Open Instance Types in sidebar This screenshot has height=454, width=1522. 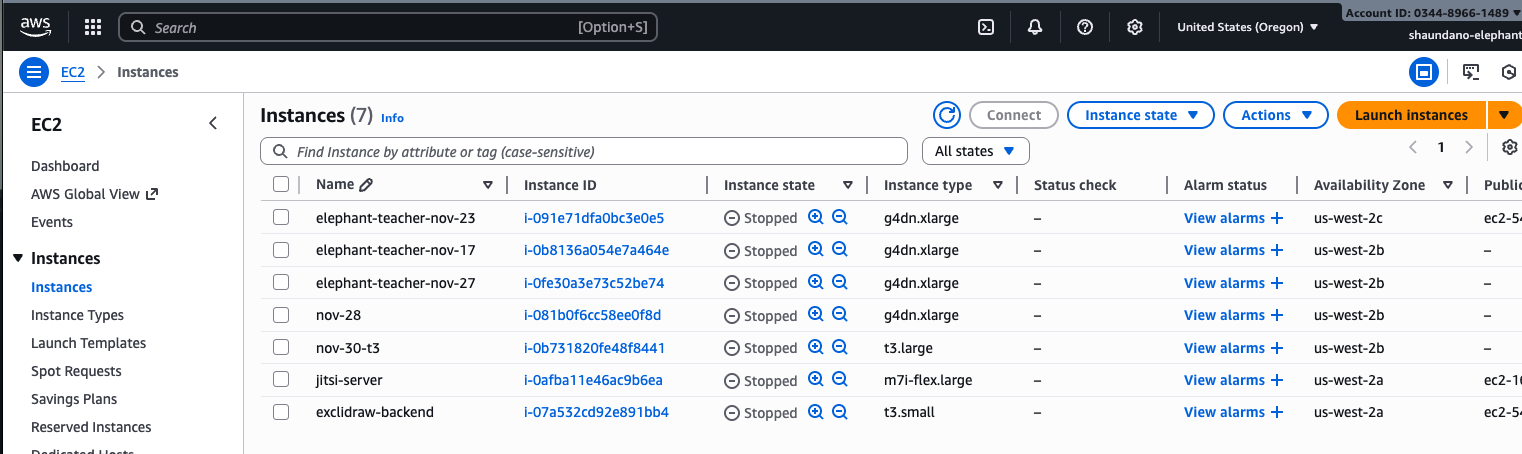[x=78, y=315]
